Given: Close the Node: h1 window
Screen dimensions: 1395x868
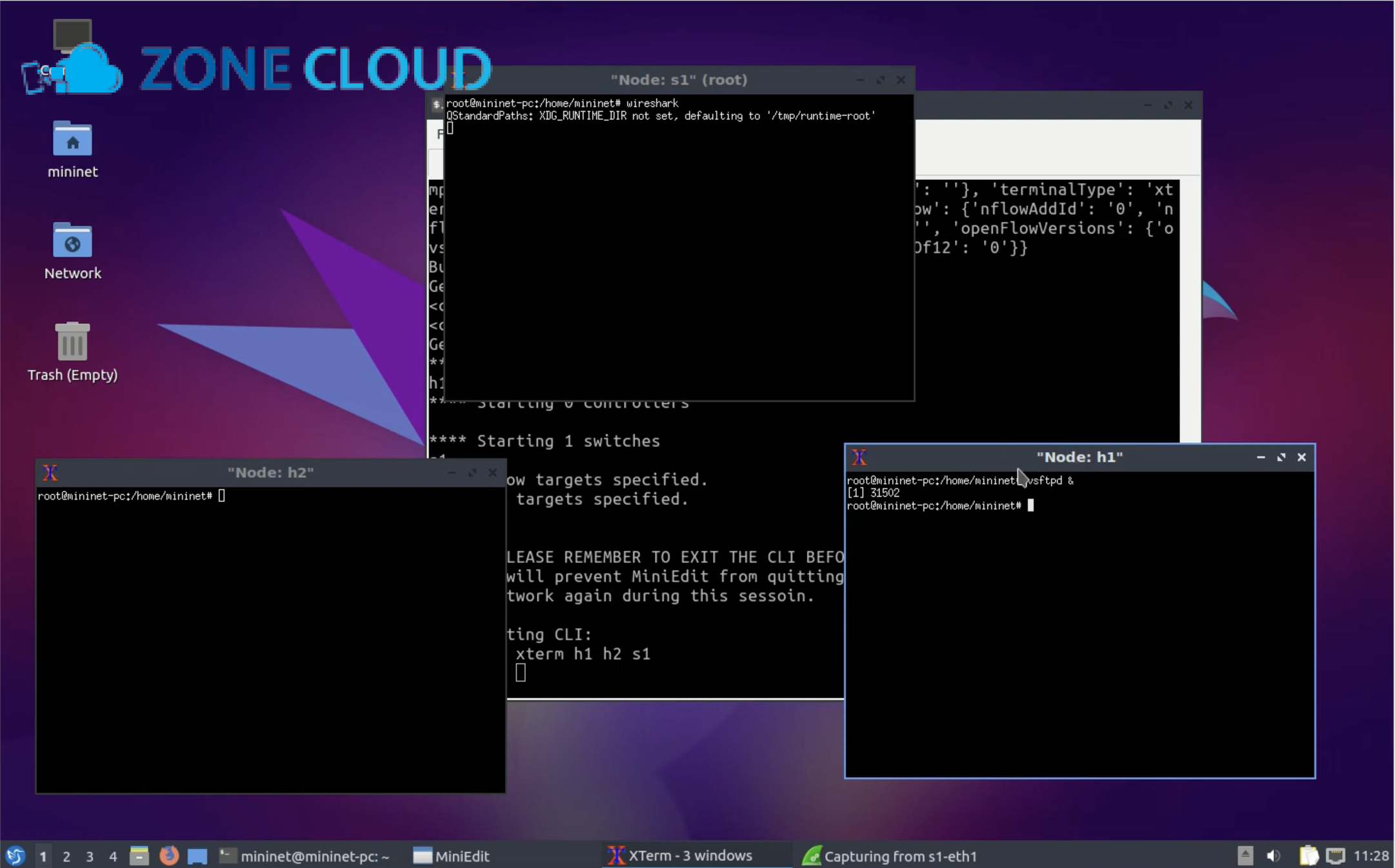Looking at the screenshot, I should [1302, 457].
